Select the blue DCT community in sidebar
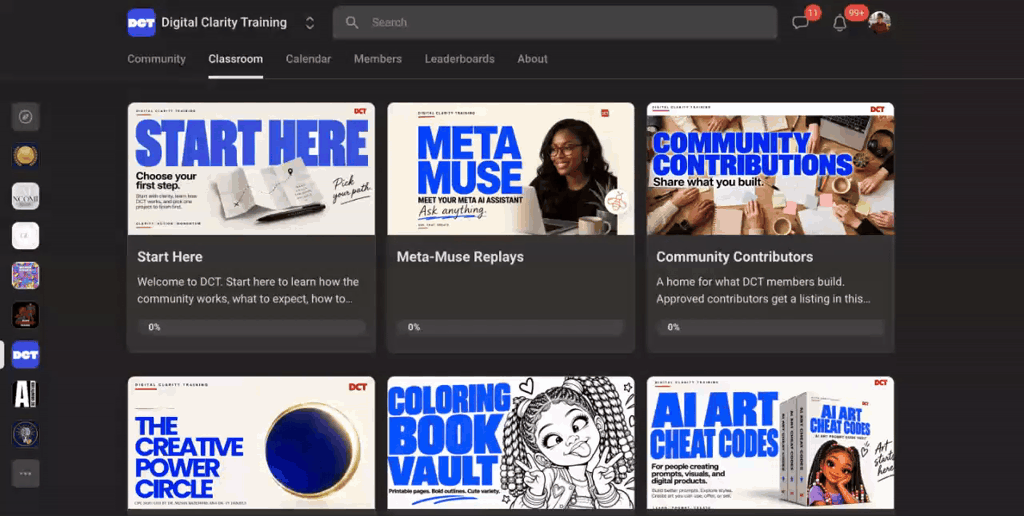 point(25,355)
